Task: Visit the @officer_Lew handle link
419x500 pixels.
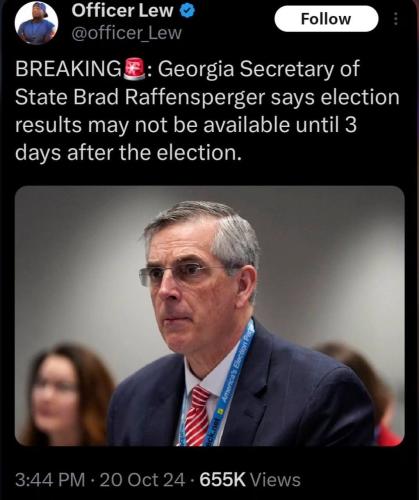Action: pos(127,33)
